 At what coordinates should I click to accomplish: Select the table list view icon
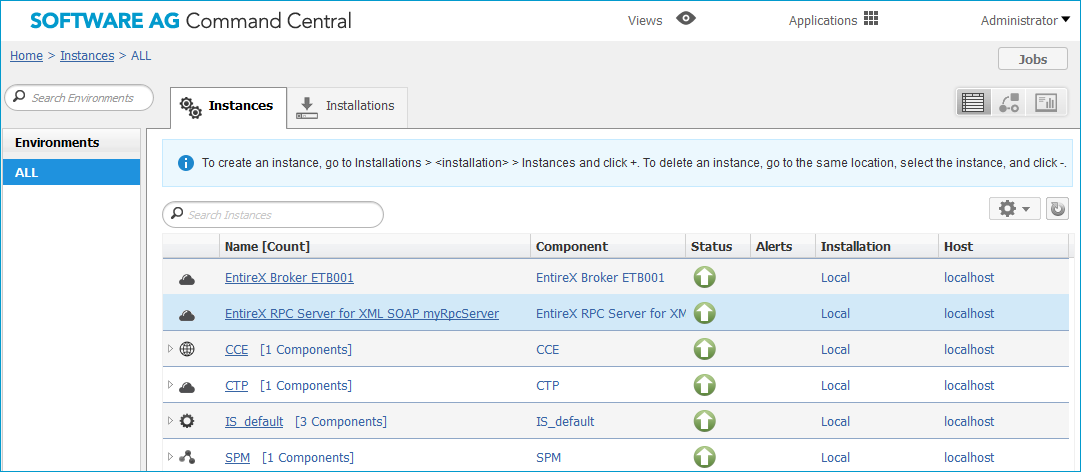[973, 103]
